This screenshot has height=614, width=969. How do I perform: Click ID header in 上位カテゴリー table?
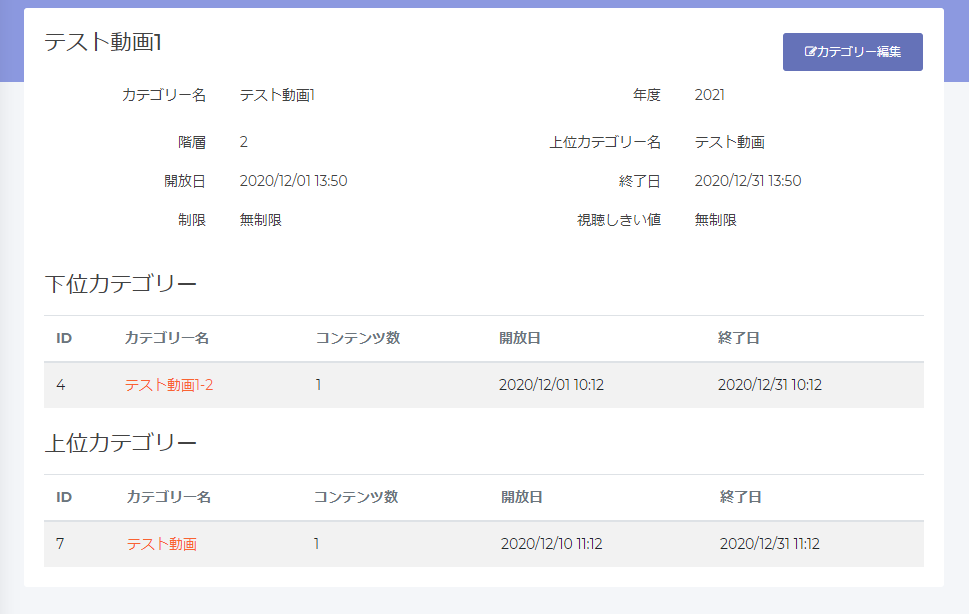click(64, 497)
